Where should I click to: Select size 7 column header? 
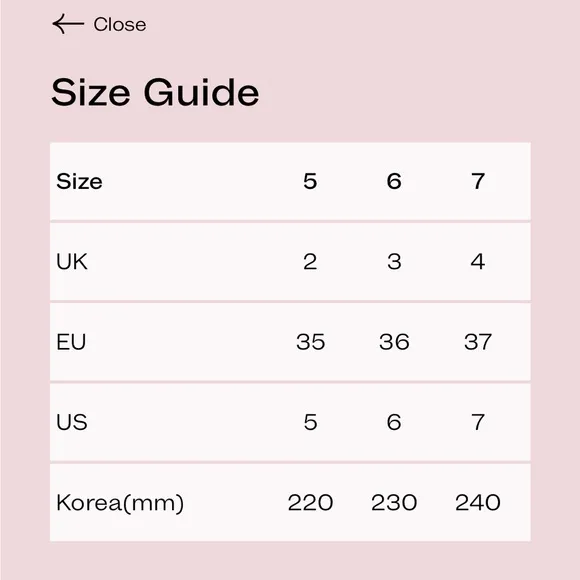point(478,181)
